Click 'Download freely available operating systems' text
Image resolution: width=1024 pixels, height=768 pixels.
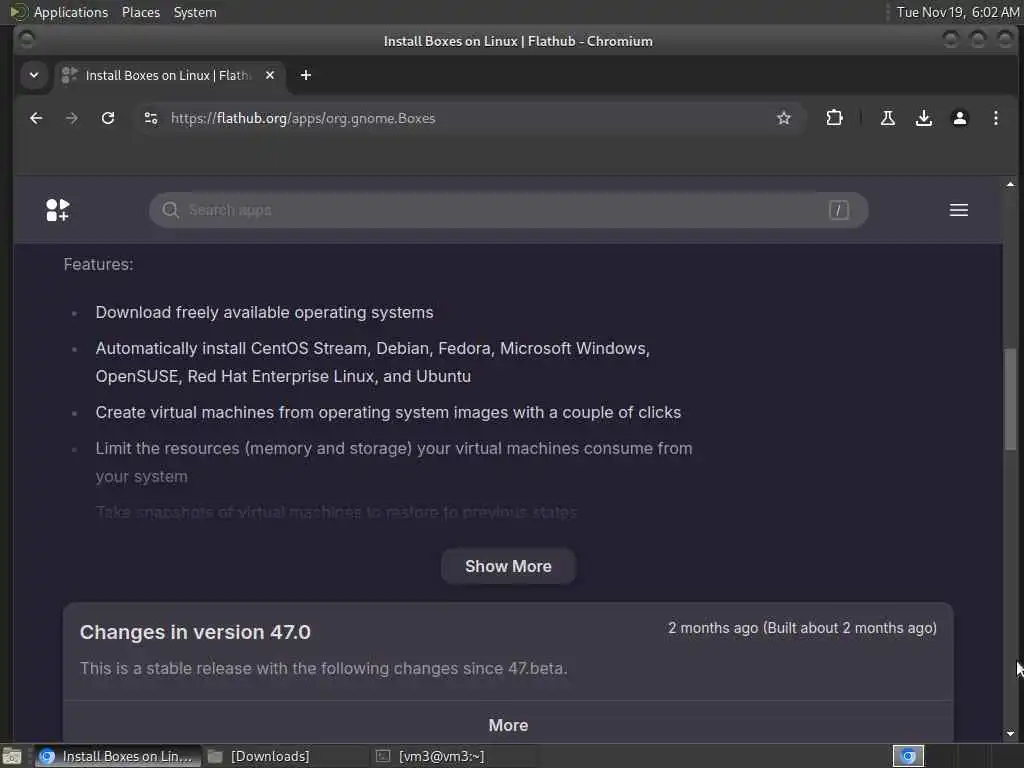coord(264,312)
